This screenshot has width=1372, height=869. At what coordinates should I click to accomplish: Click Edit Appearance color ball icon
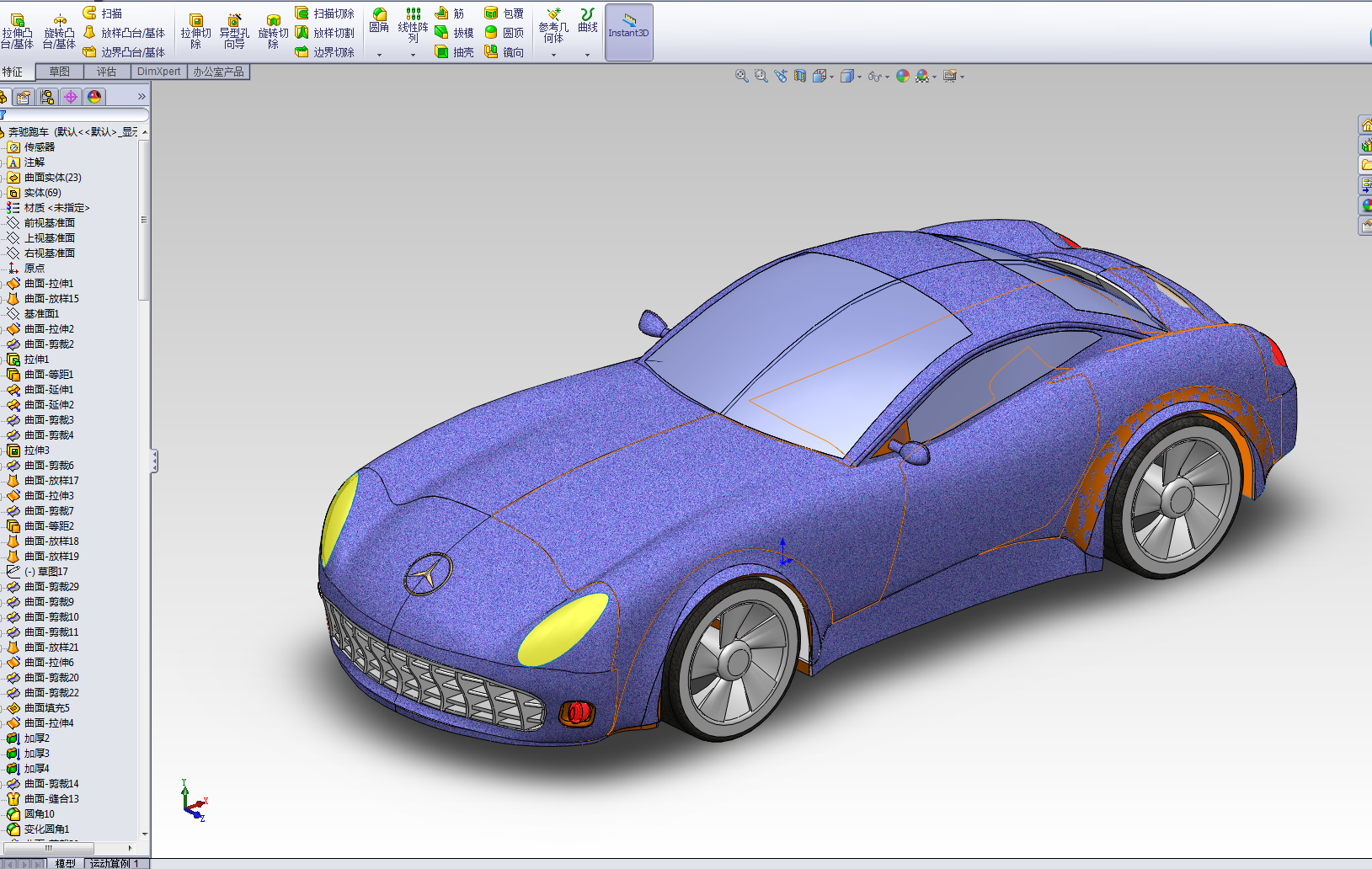[903, 76]
